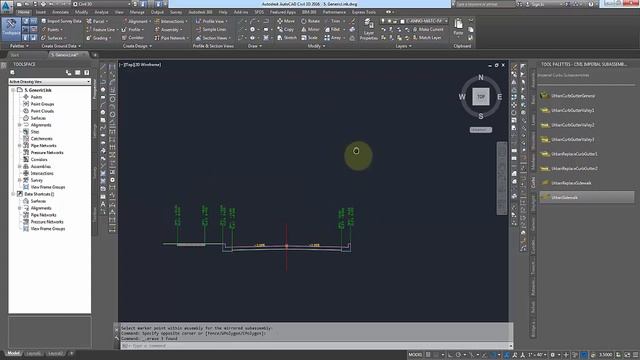Select Corridors in Toolspace tree
Viewport: 640px width, 360px height.
coord(39,160)
